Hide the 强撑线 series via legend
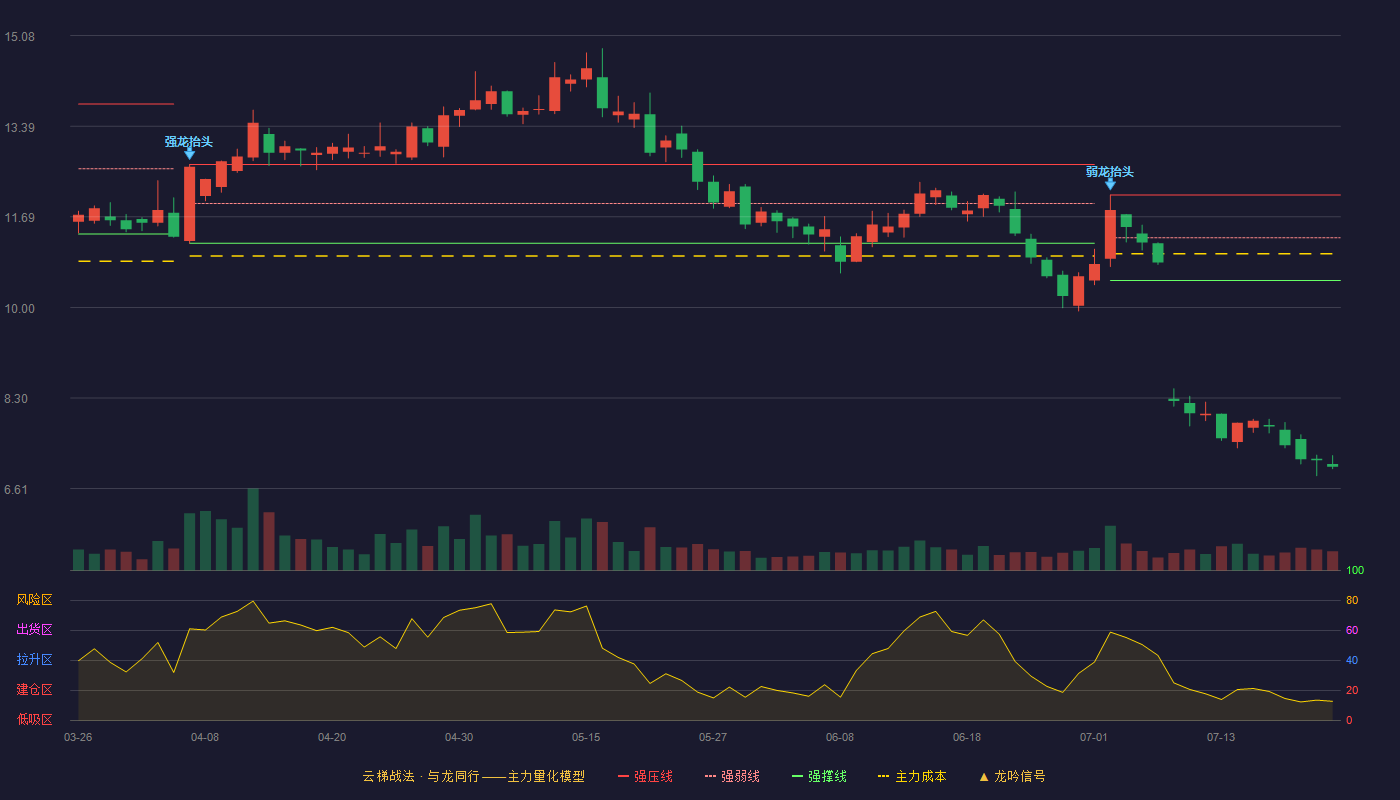 [819, 776]
